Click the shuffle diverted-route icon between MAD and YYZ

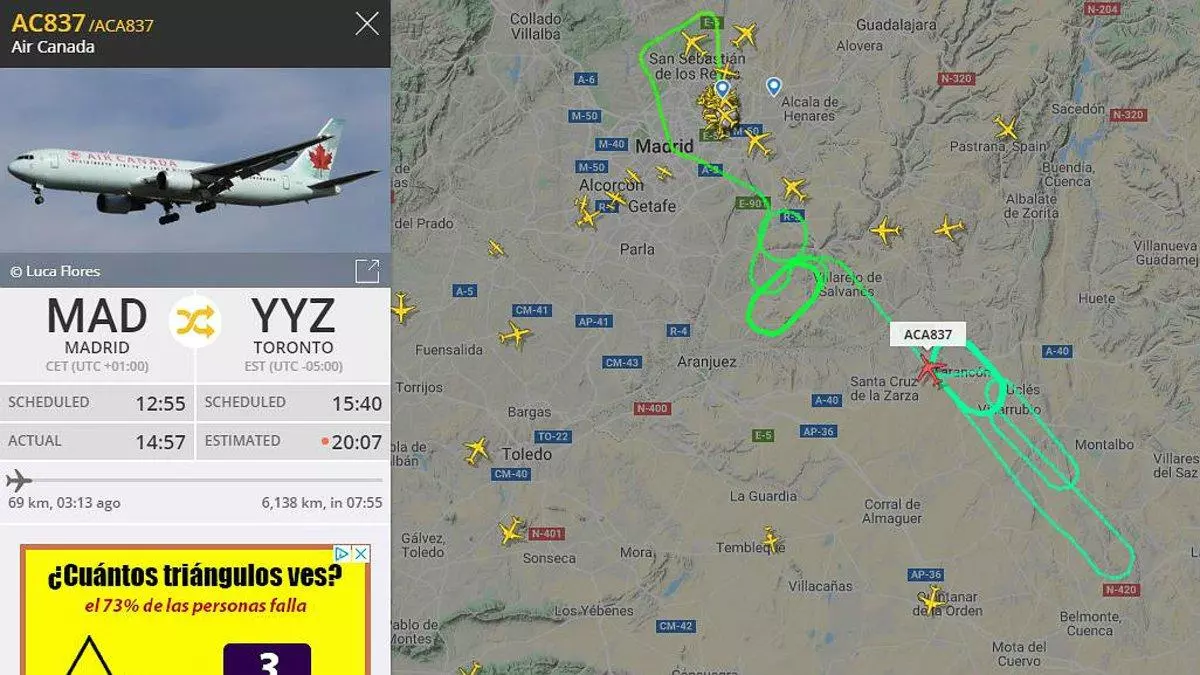pyautogui.click(x=195, y=320)
